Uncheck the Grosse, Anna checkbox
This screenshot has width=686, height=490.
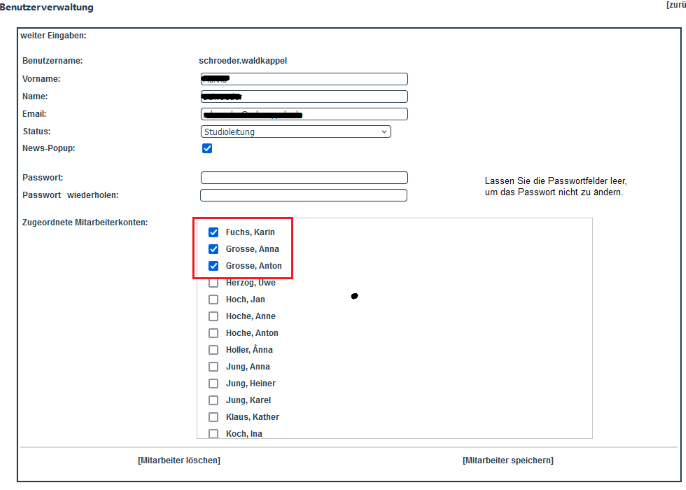coord(213,249)
